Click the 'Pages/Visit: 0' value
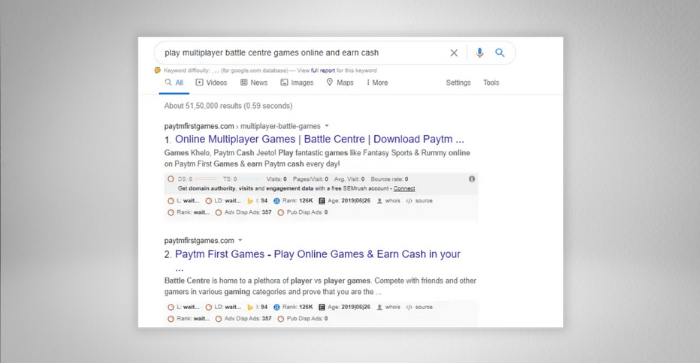 coord(311,179)
